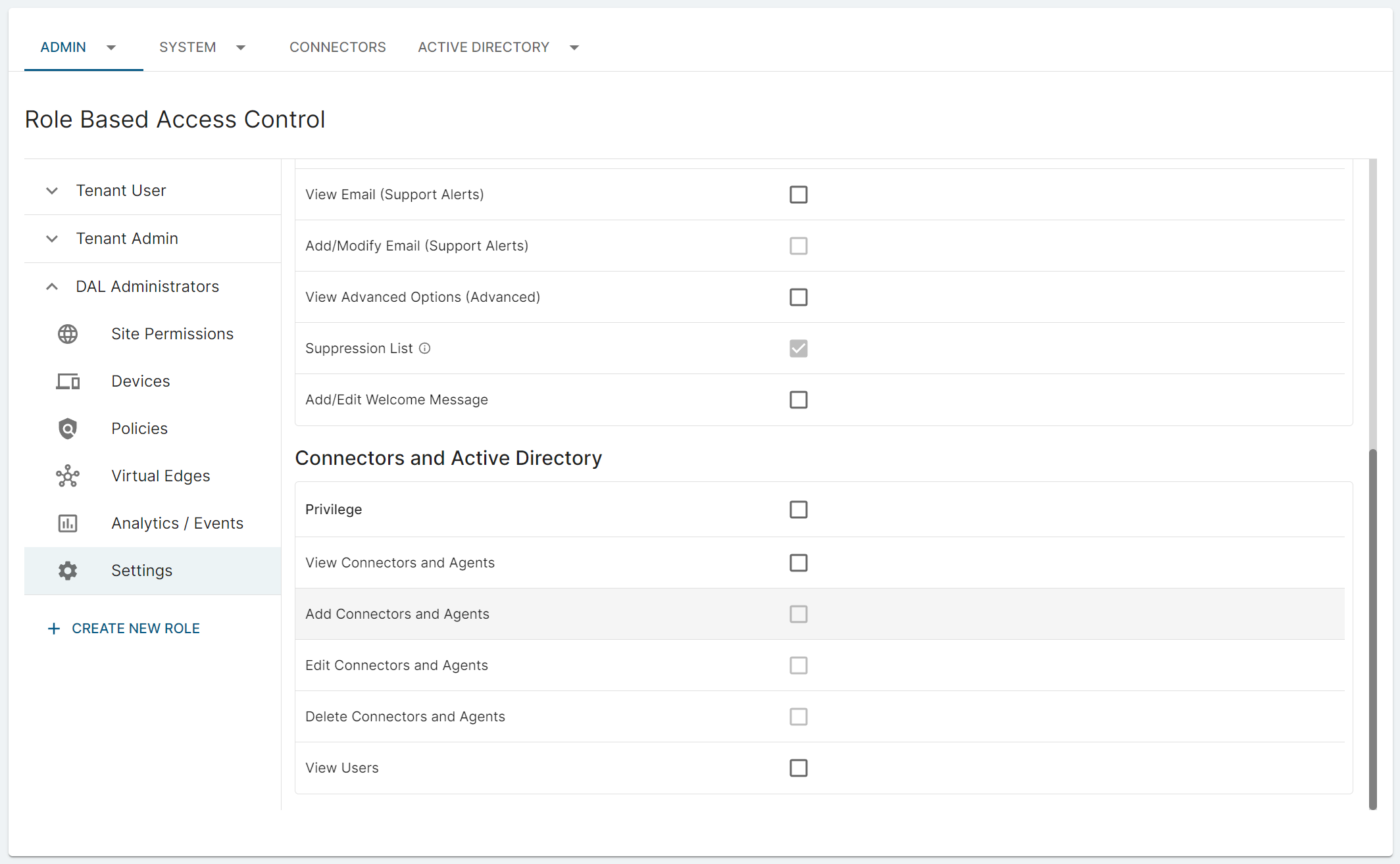The width and height of the screenshot is (1400, 864).
Task: Click the Virtual Edges network icon
Action: point(68,476)
